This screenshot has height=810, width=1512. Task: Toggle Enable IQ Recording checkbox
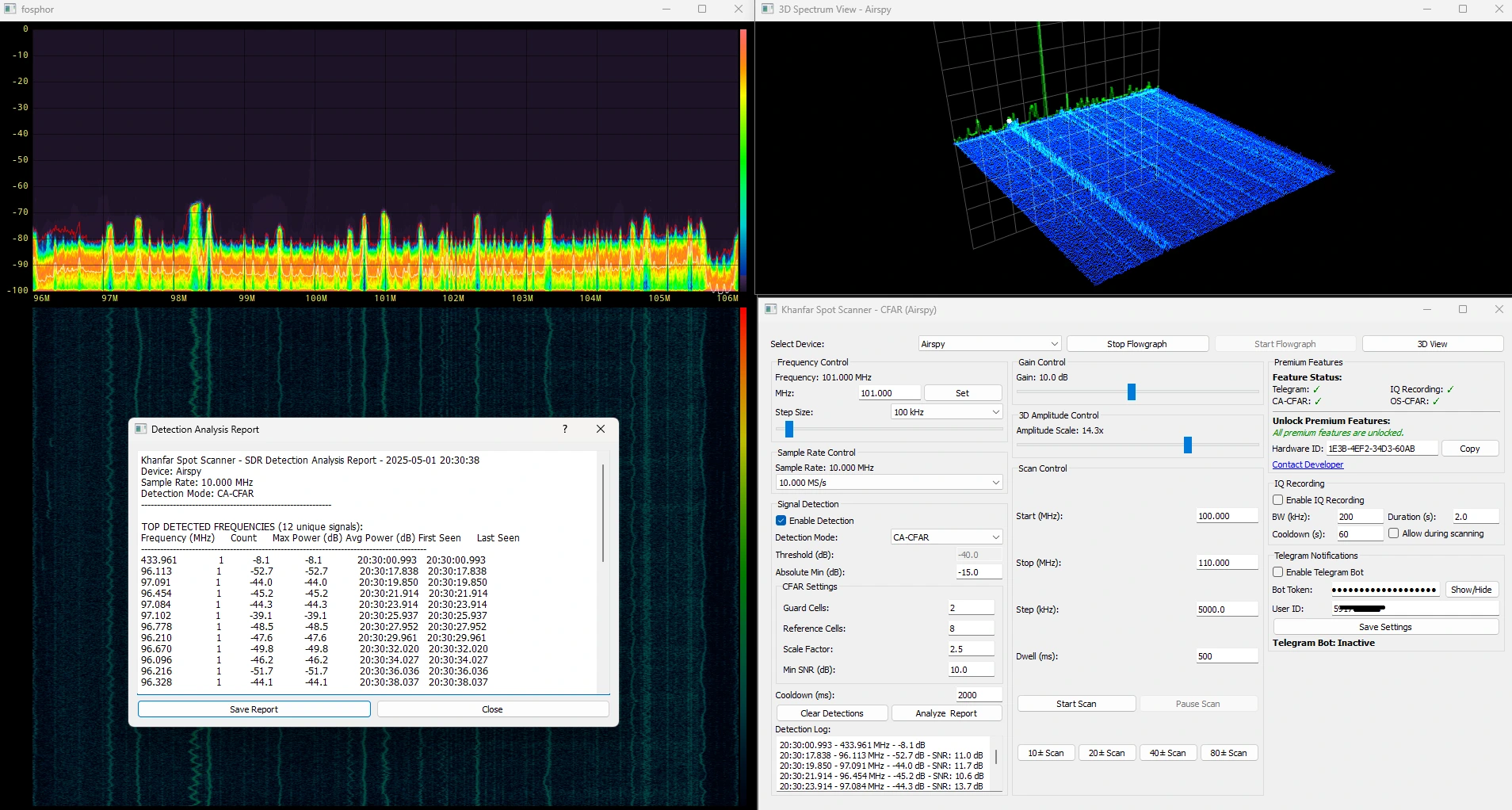click(1277, 500)
